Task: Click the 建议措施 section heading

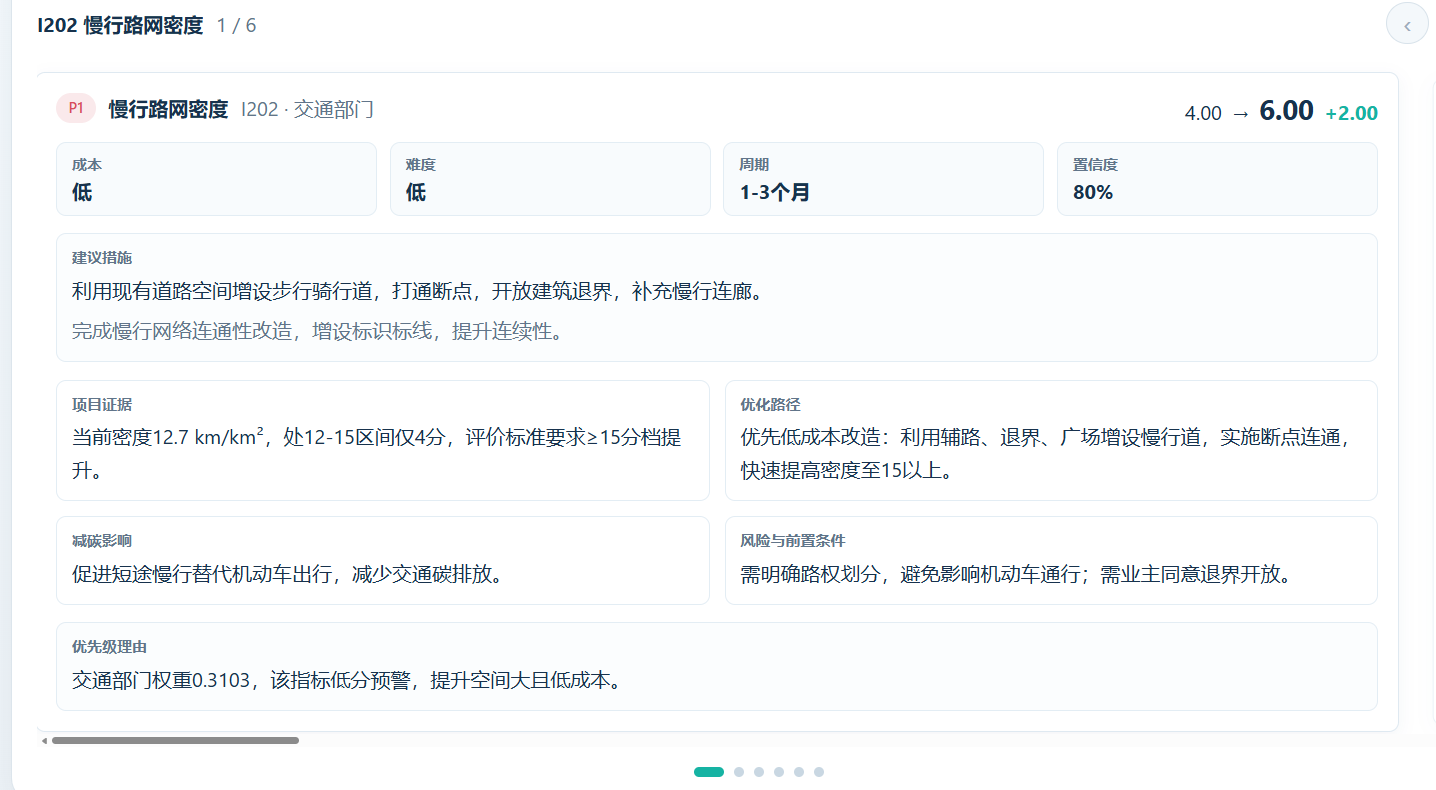Action: pyautogui.click(x=102, y=257)
